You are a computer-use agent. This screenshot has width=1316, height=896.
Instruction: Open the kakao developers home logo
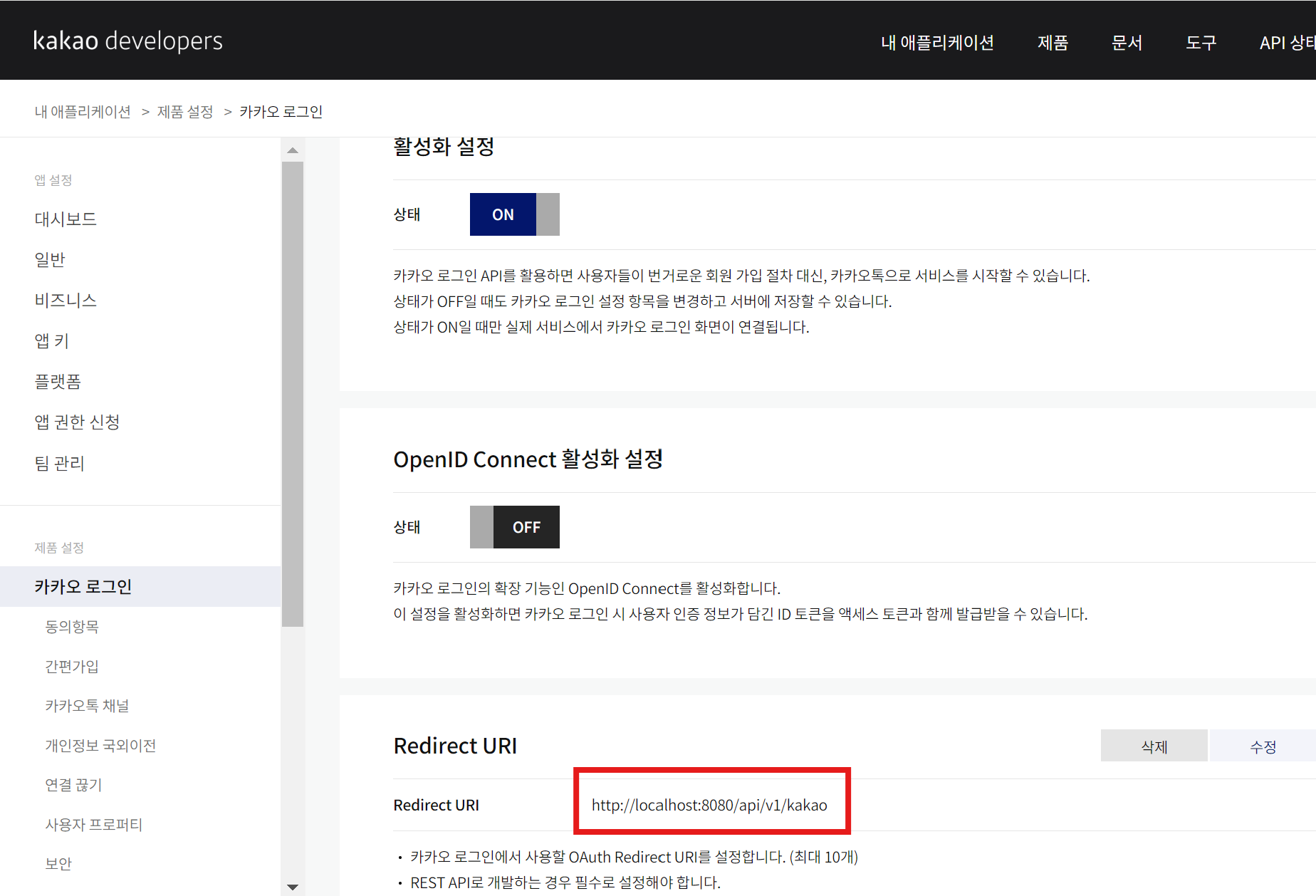pos(128,41)
